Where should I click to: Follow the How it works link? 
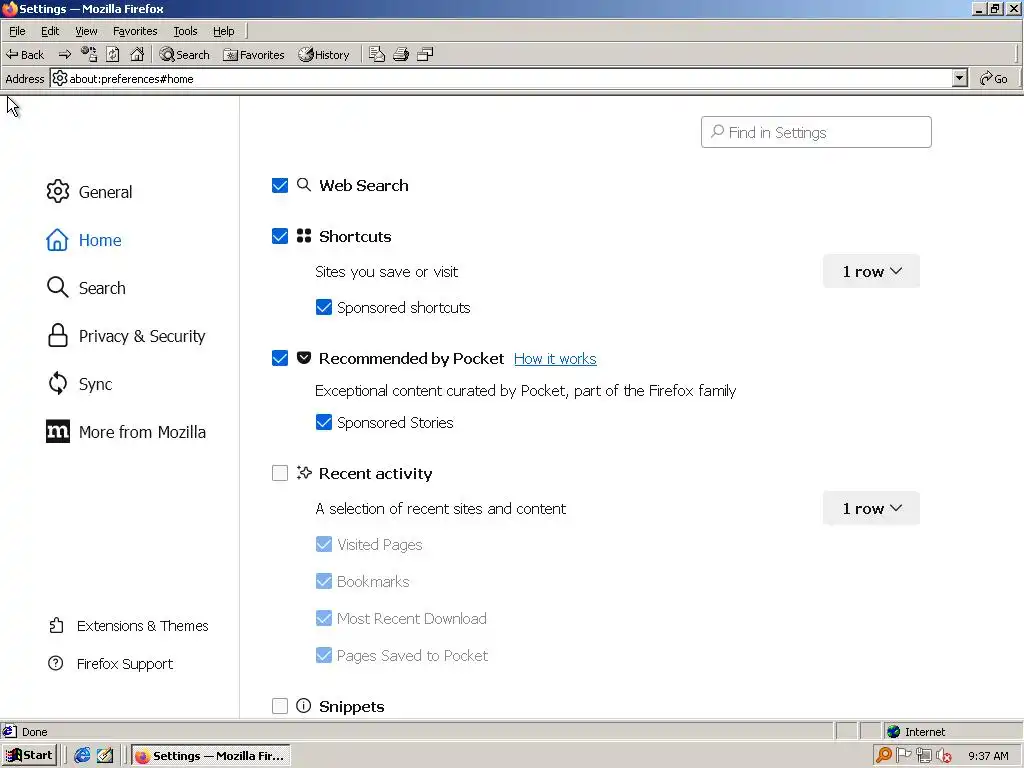(555, 359)
